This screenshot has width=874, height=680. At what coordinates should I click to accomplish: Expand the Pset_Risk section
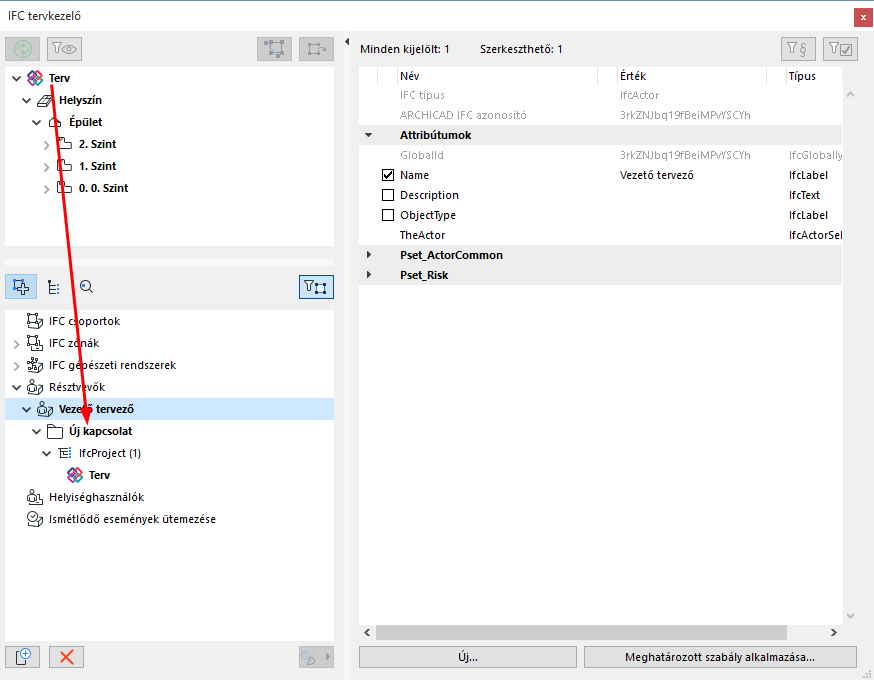point(368,275)
